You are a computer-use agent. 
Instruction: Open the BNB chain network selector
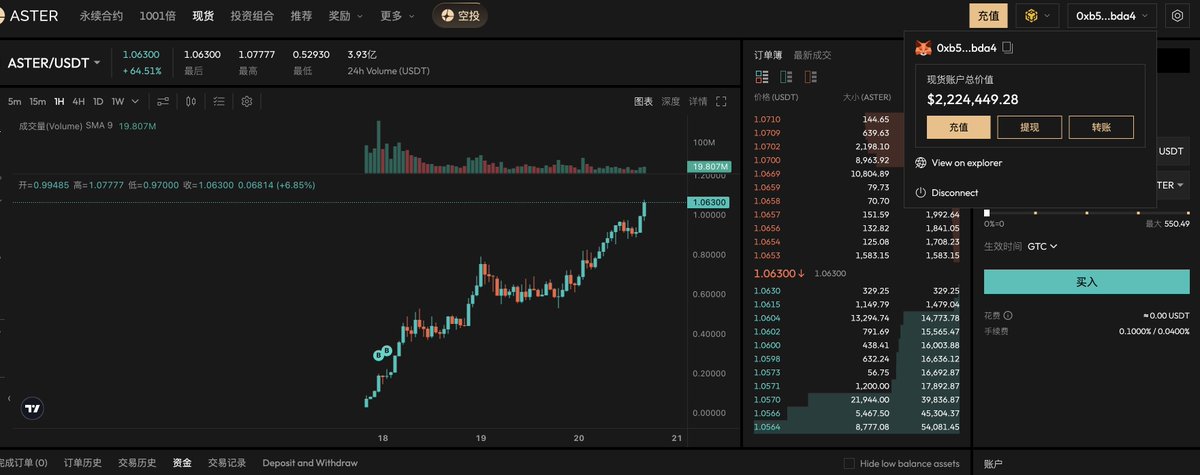tap(1037, 16)
